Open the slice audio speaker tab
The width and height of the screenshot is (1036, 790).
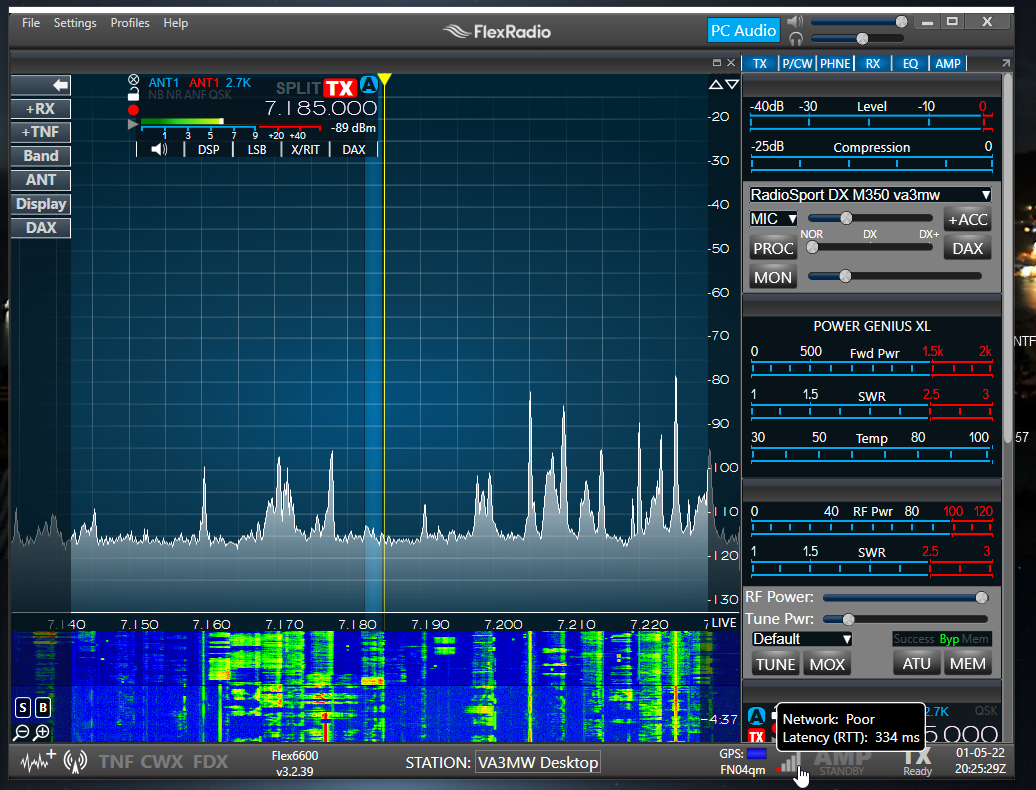159,149
